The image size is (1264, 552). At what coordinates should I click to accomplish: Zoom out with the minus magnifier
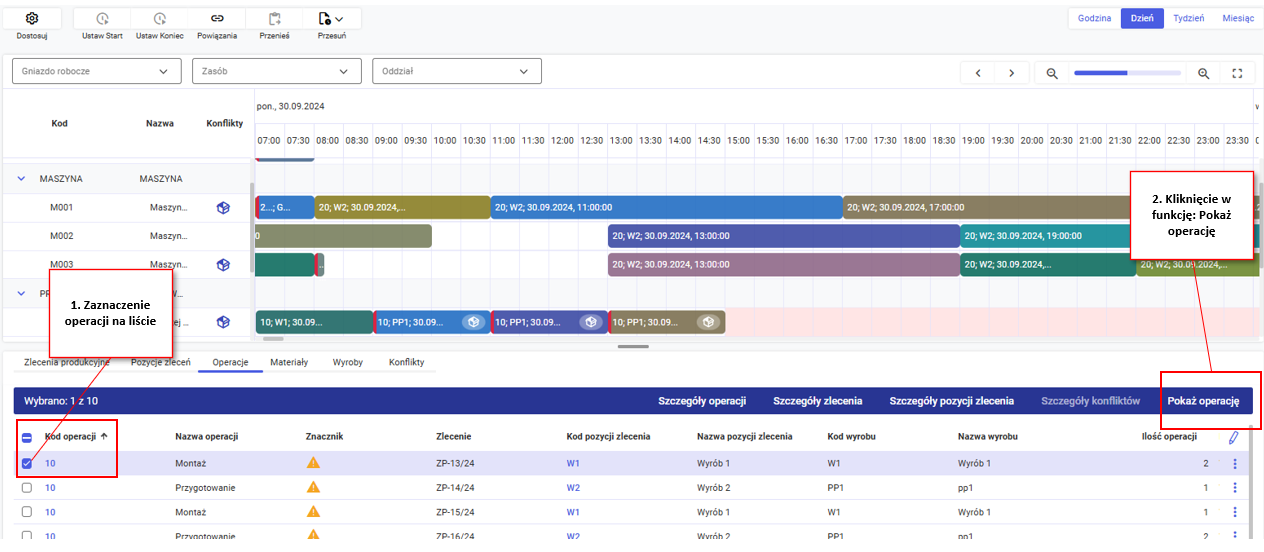coord(1052,73)
